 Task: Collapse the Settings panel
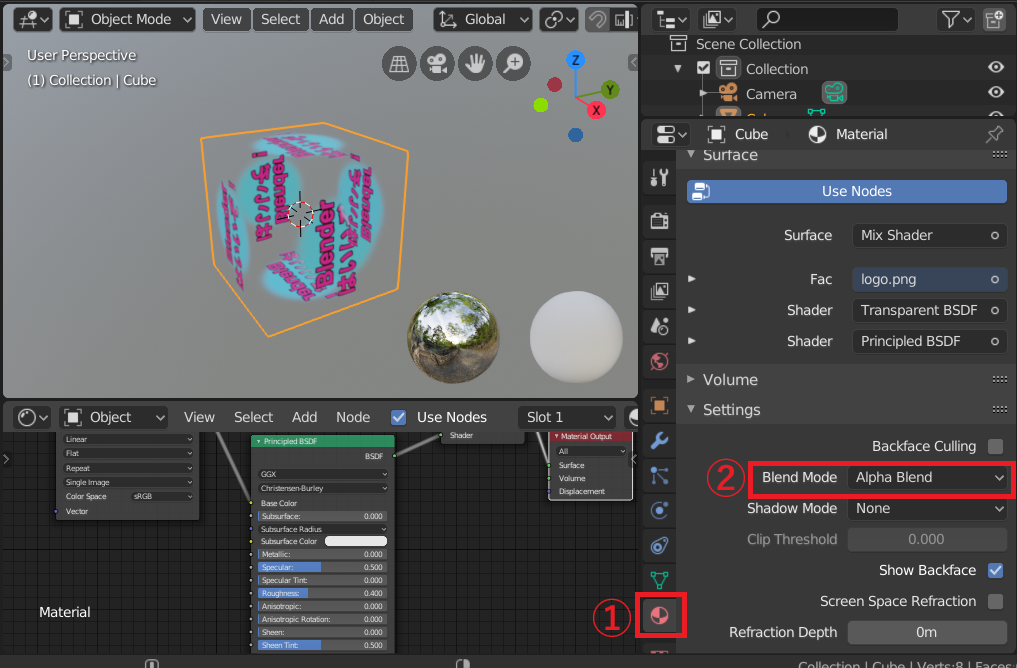(x=691, y=409)
